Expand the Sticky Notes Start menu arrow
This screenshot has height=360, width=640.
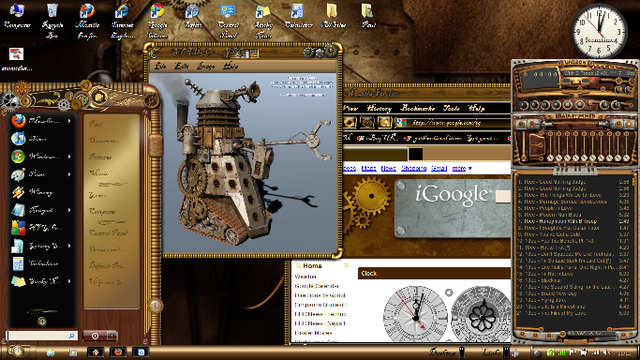pos(69,281)
